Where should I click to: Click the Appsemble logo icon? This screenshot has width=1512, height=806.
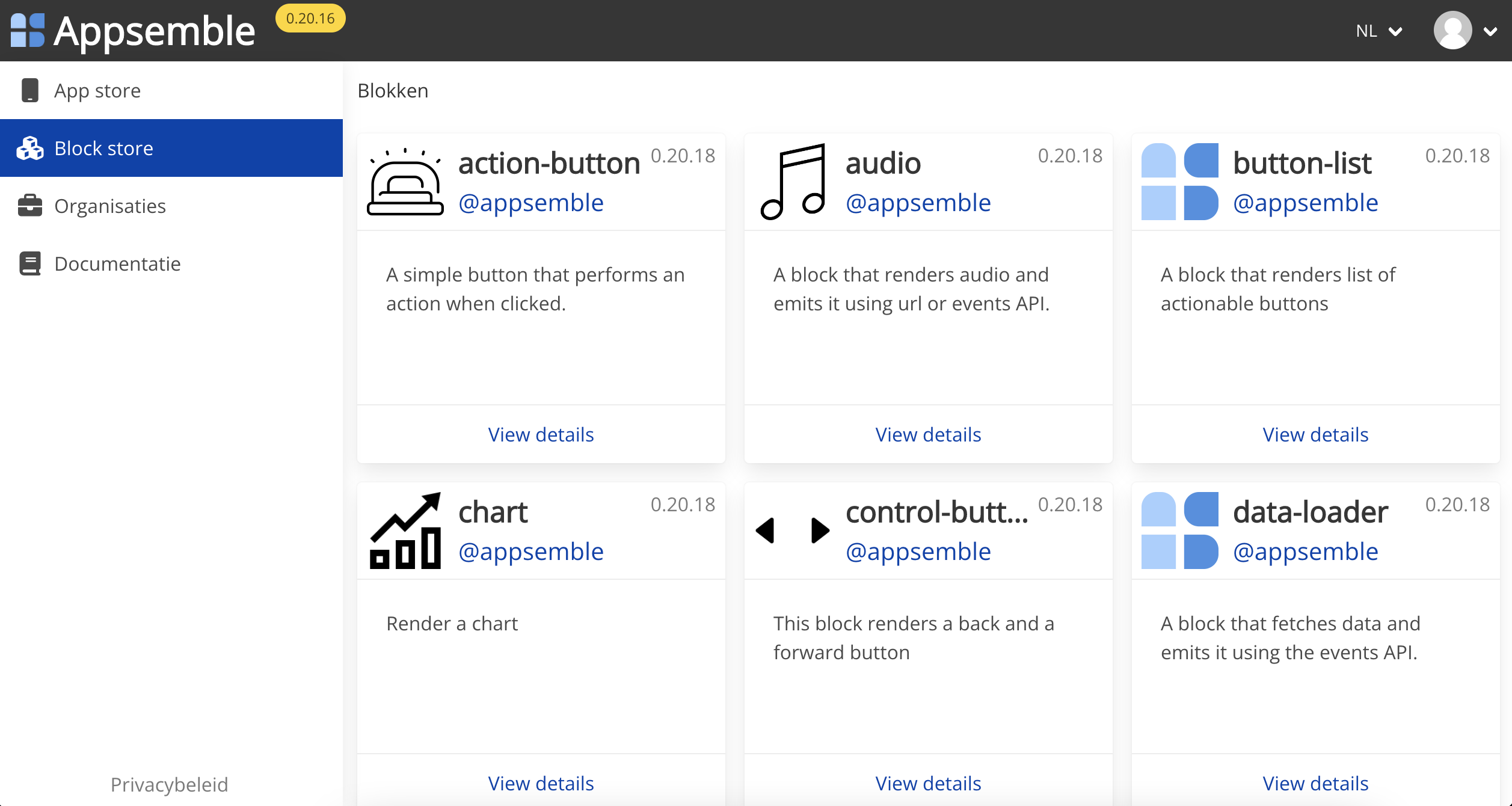coord(28,30)
